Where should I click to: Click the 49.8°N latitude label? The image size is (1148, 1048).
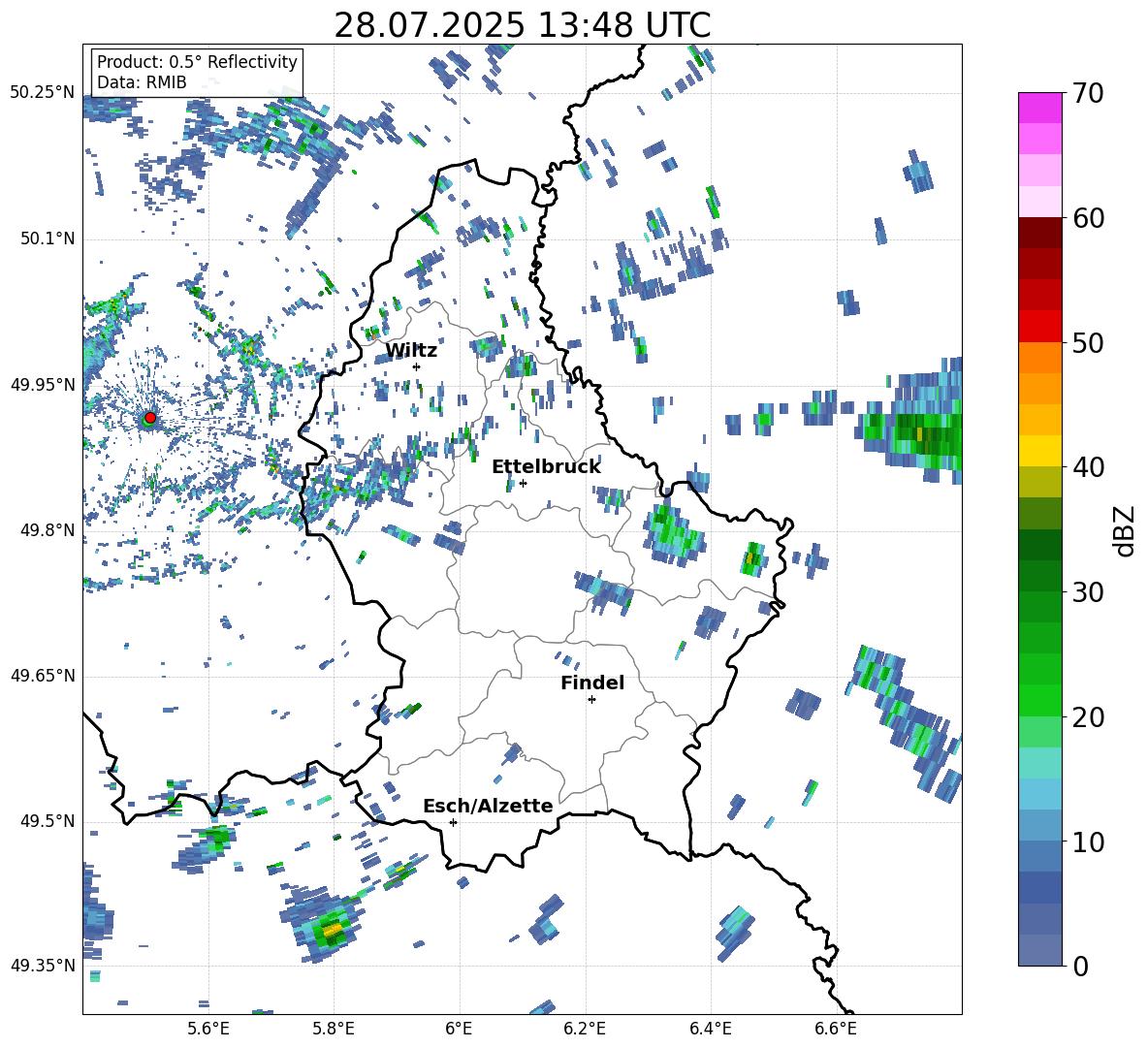point(48,530)
